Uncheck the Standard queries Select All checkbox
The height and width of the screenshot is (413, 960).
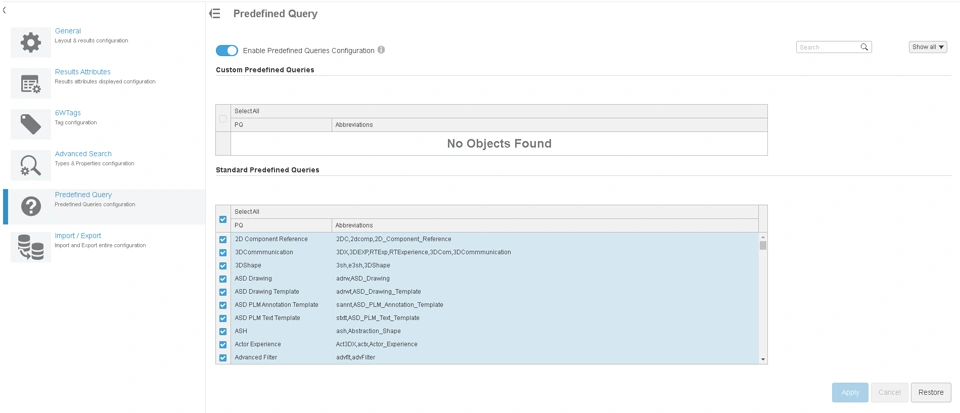pos(223,219)
